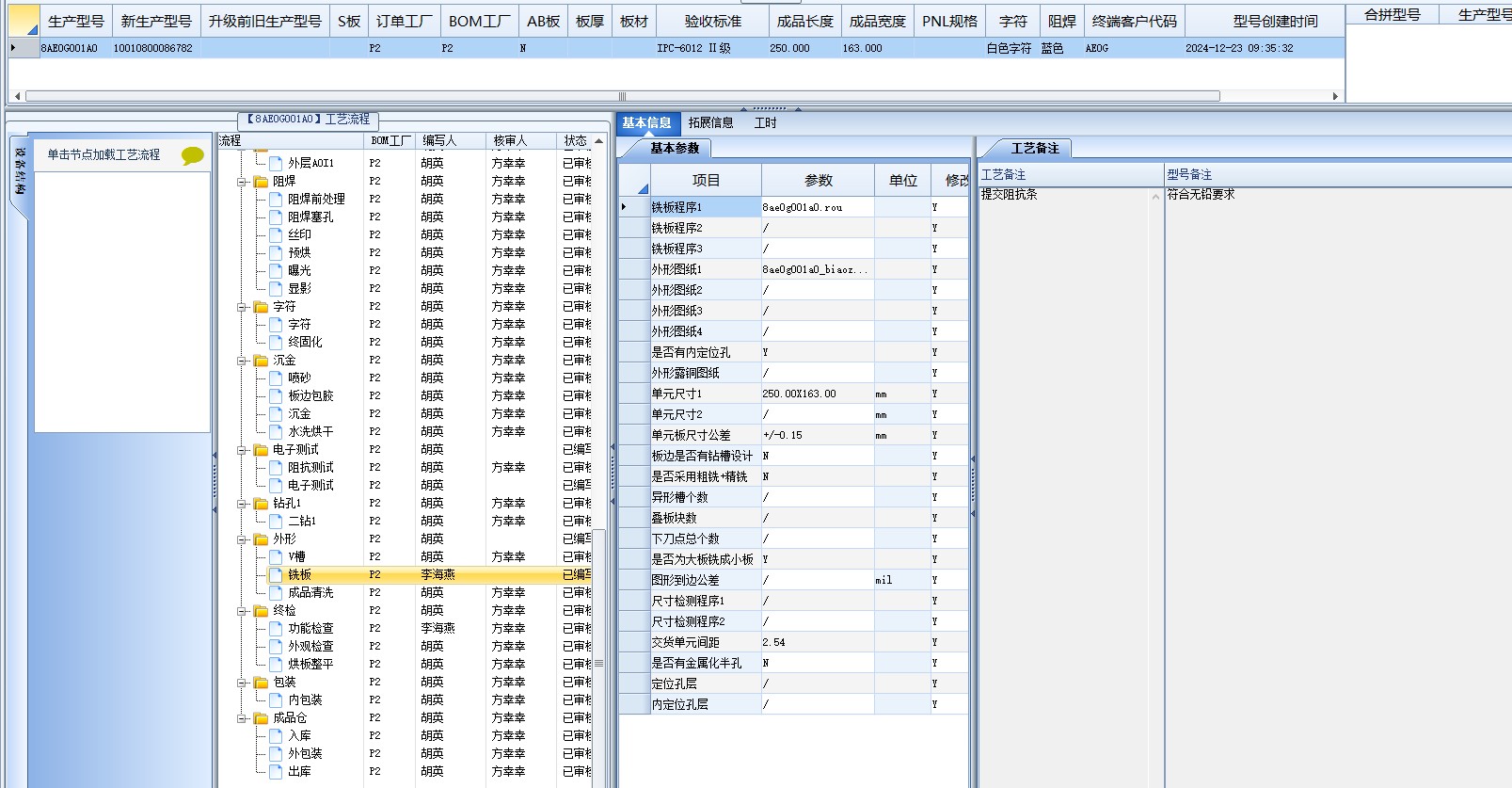Image resolution: width=1512 pixels, height=788 pixels.
Task: Click the 钻孔1 folder icon
Action: (x=261, y=504)
